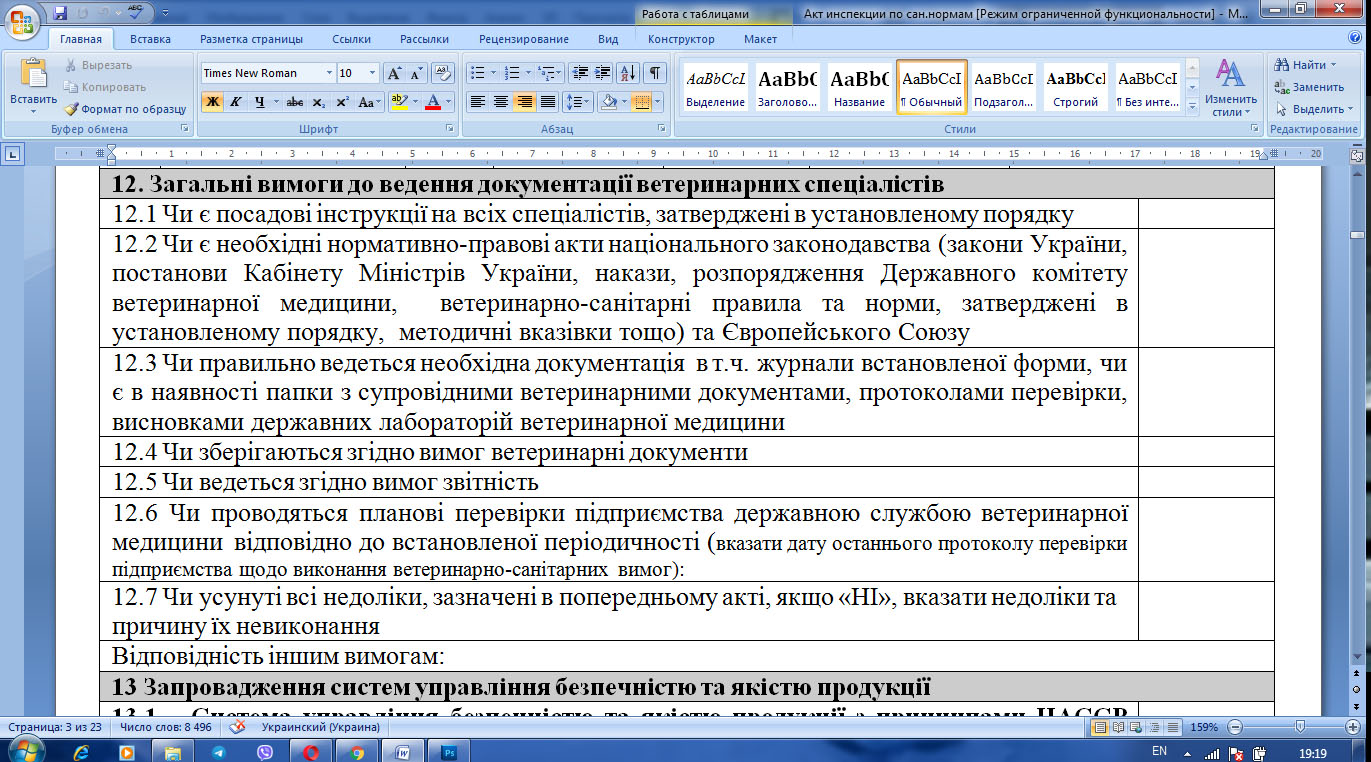Save the document from Quick Access Toolbar
The height and width of the screenshot is (762, 1371).
[x=61, y=14]
